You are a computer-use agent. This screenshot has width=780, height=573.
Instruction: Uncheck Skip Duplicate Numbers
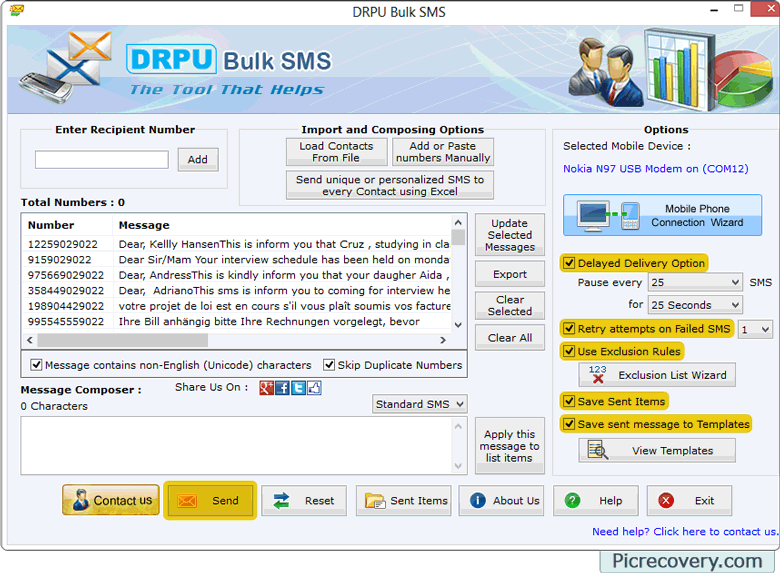[x=329, y=366]
